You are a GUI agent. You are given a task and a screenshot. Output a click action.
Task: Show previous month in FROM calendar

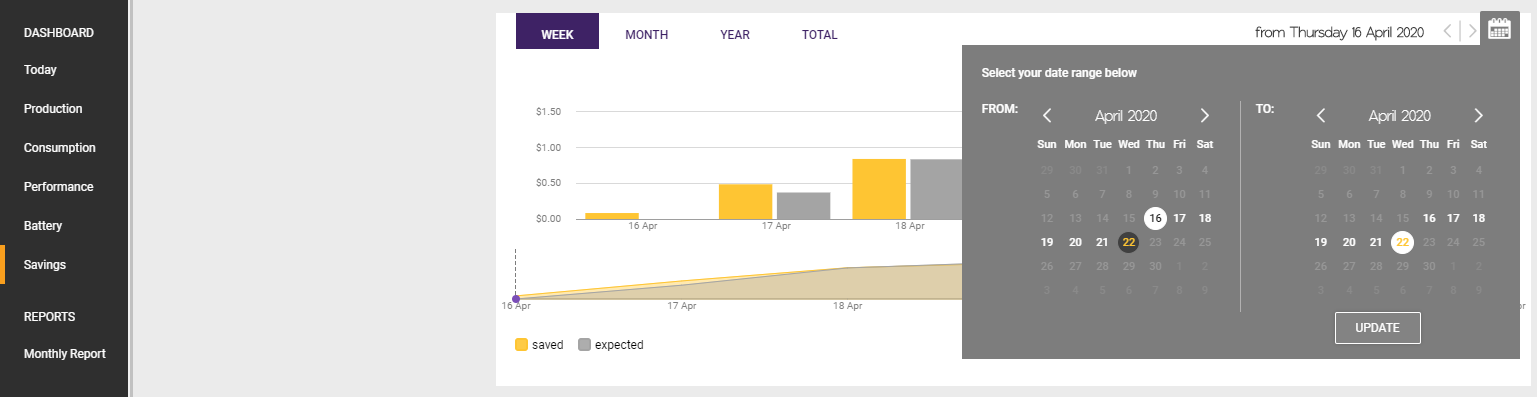pos(1047,116)
